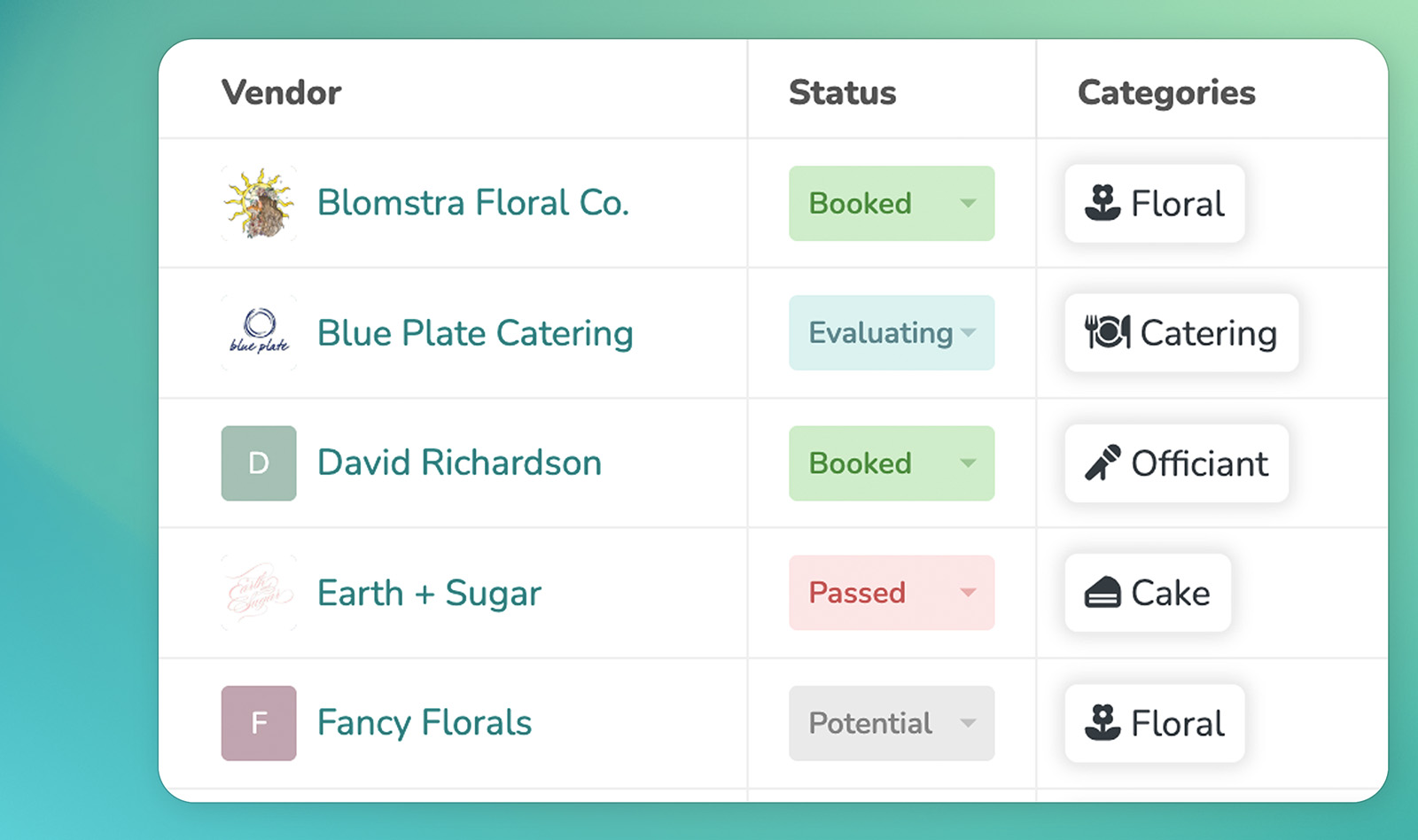Screen dimensions: 1418x840
Task: Open Blomstra Floral Co. vendor link
Action: point(473,203)
